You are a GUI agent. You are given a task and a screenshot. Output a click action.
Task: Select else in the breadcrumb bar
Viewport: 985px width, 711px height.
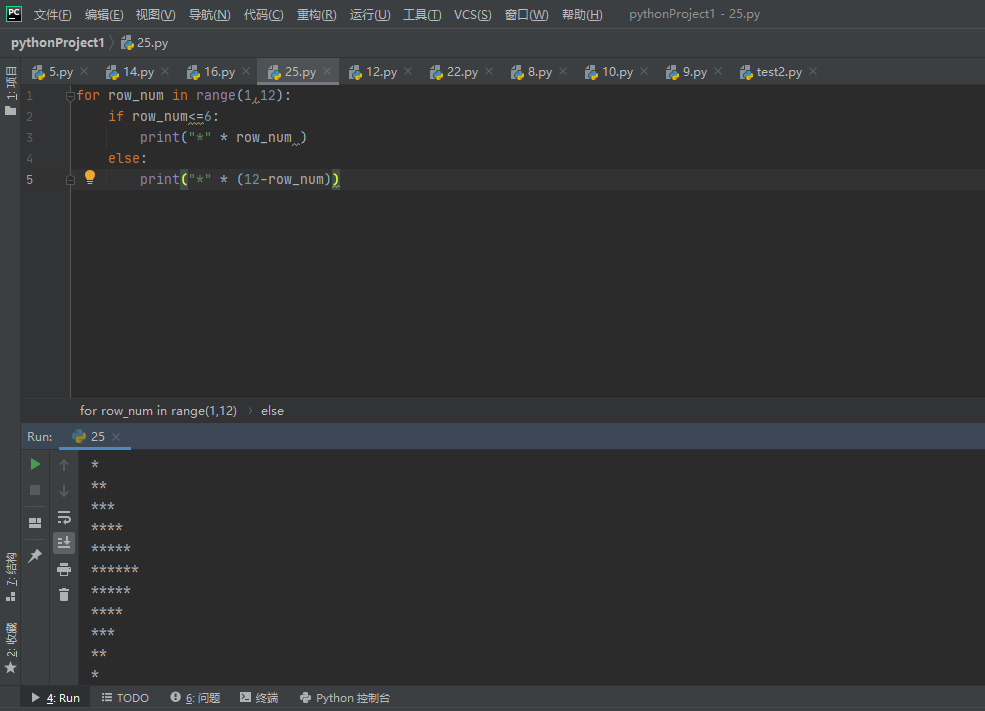click(x=273, y=411)
